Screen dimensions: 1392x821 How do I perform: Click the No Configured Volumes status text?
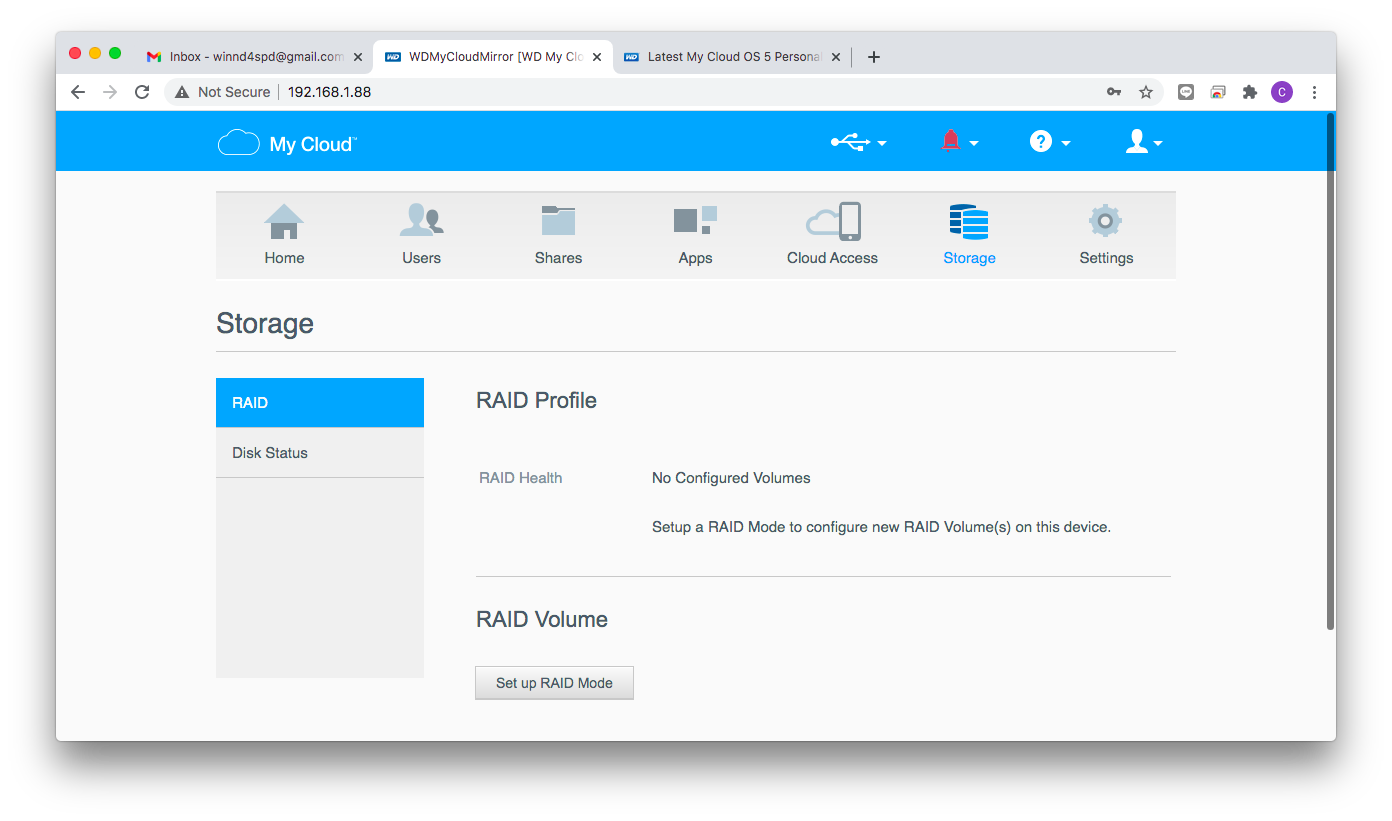[731, 478]
